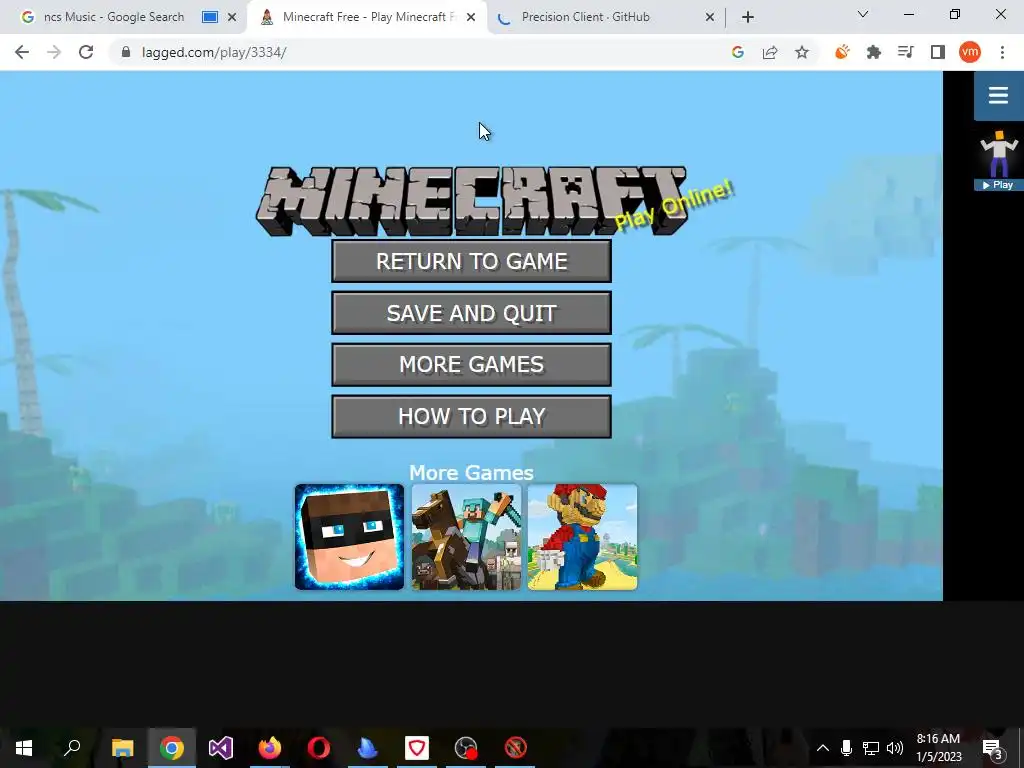Open a new browser tab
1024x768 pixels.
(748, 17)
